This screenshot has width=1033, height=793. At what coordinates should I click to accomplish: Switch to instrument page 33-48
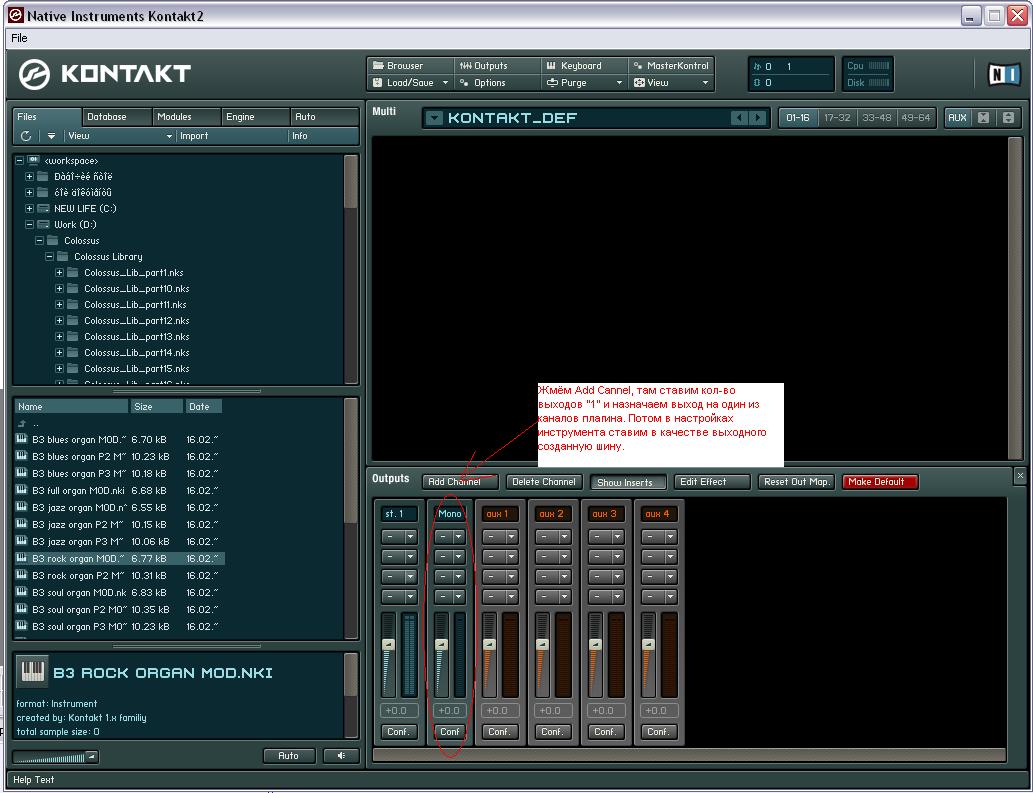click(876, 118)
